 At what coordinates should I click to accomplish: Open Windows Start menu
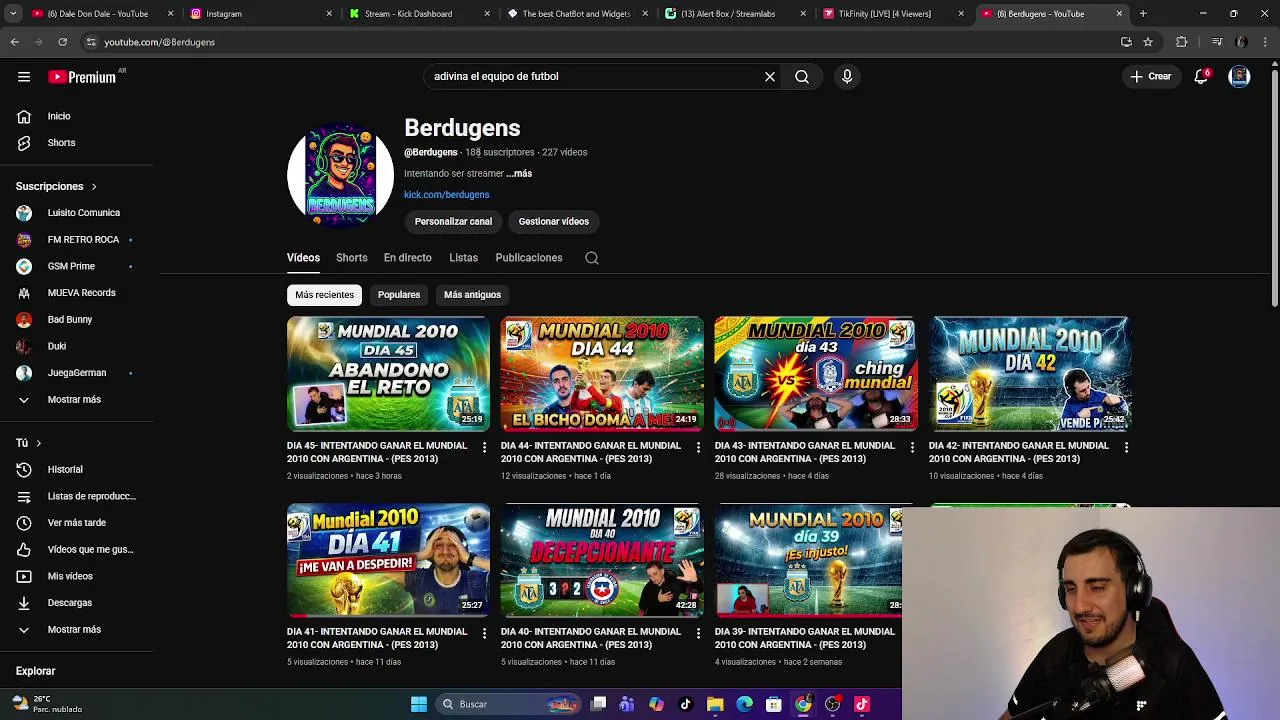(419, 704)
